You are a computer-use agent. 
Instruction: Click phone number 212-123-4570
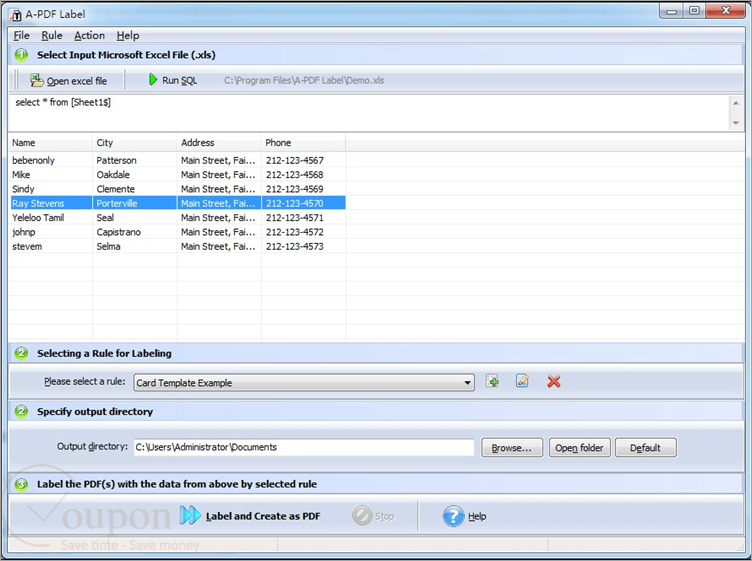(x=295, y=203)
